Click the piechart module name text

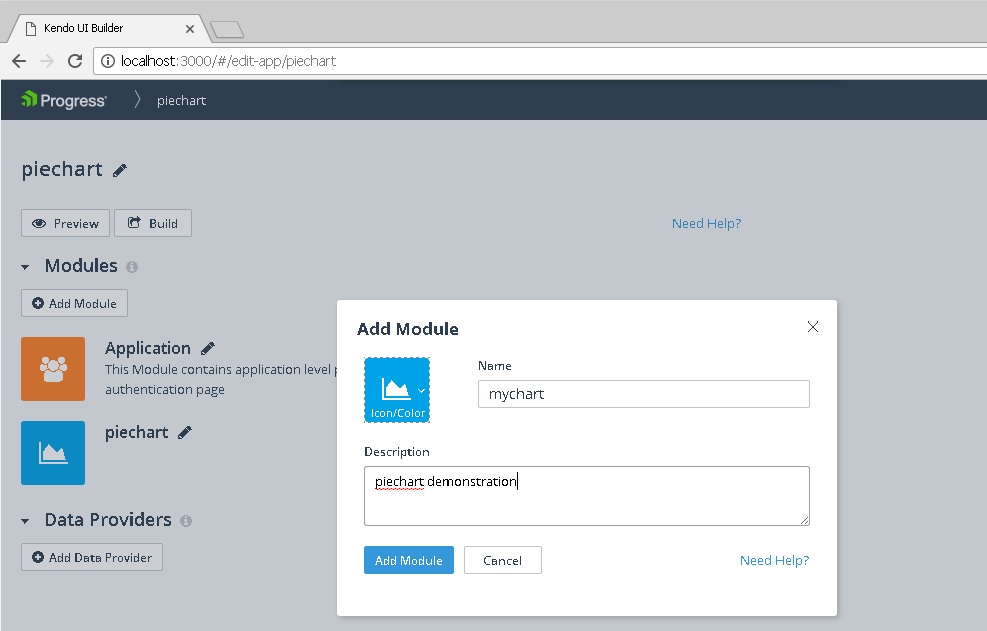tap(136, 433)
